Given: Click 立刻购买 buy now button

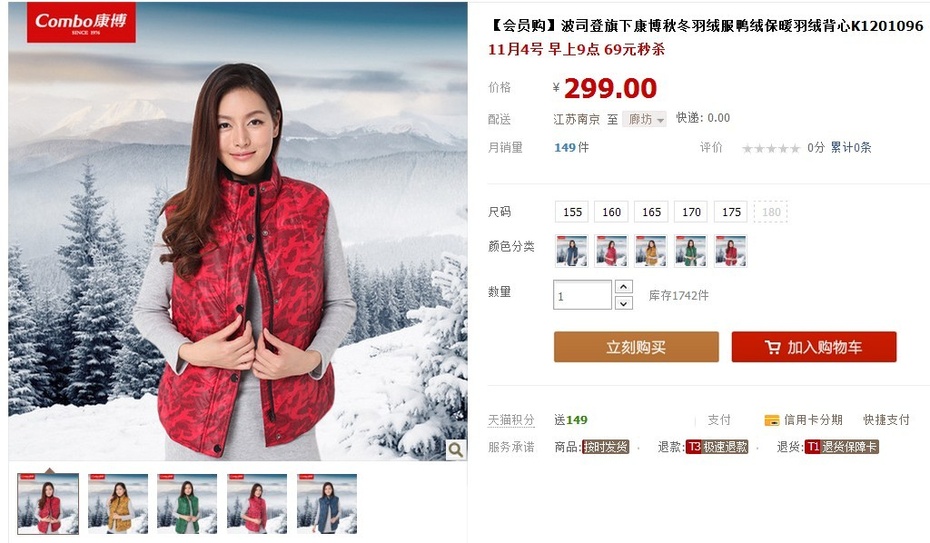Looking at the screenshot, I should pos(636,347).
